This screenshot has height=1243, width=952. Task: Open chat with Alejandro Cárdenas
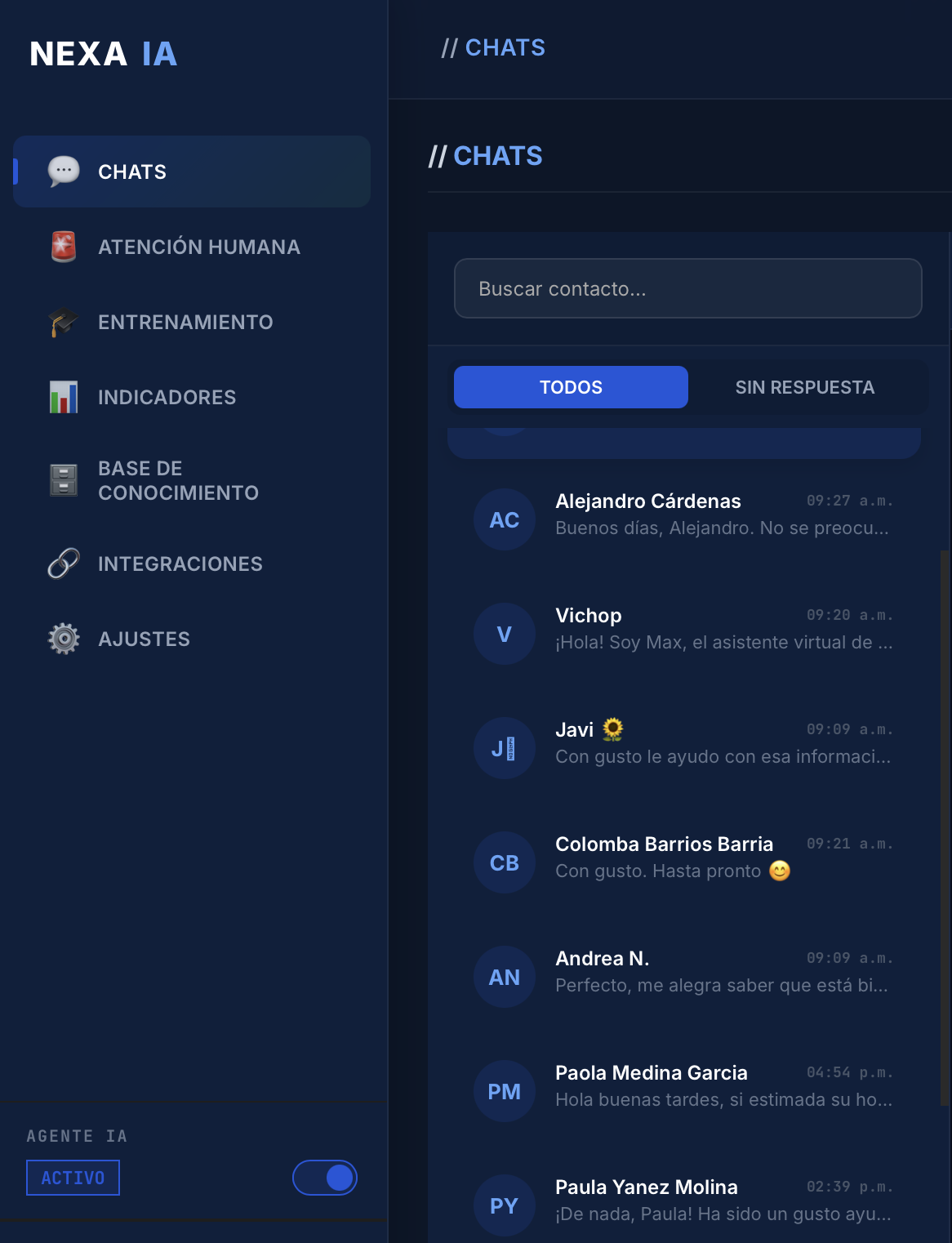coord(684,519)
